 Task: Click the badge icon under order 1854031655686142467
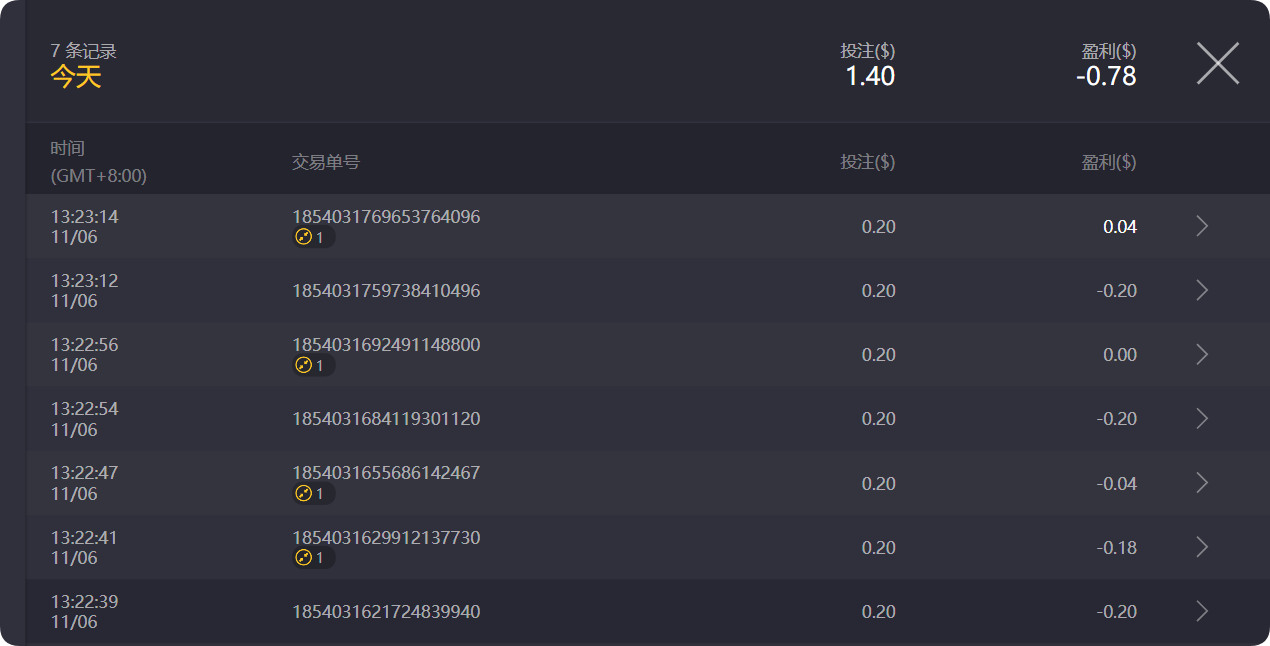[x=313, y=494]
